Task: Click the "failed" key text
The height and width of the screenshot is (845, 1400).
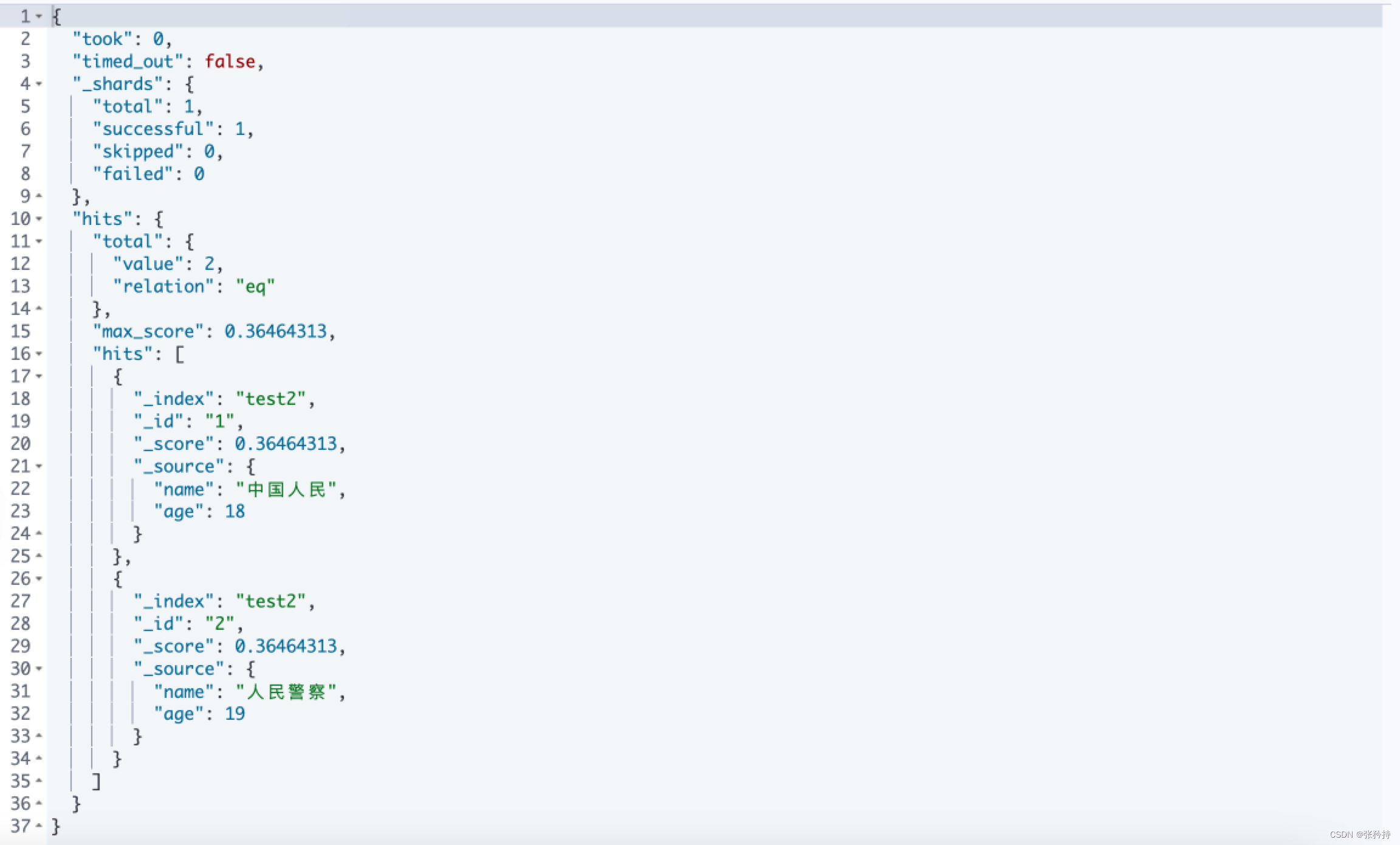Action: (132, 174)
